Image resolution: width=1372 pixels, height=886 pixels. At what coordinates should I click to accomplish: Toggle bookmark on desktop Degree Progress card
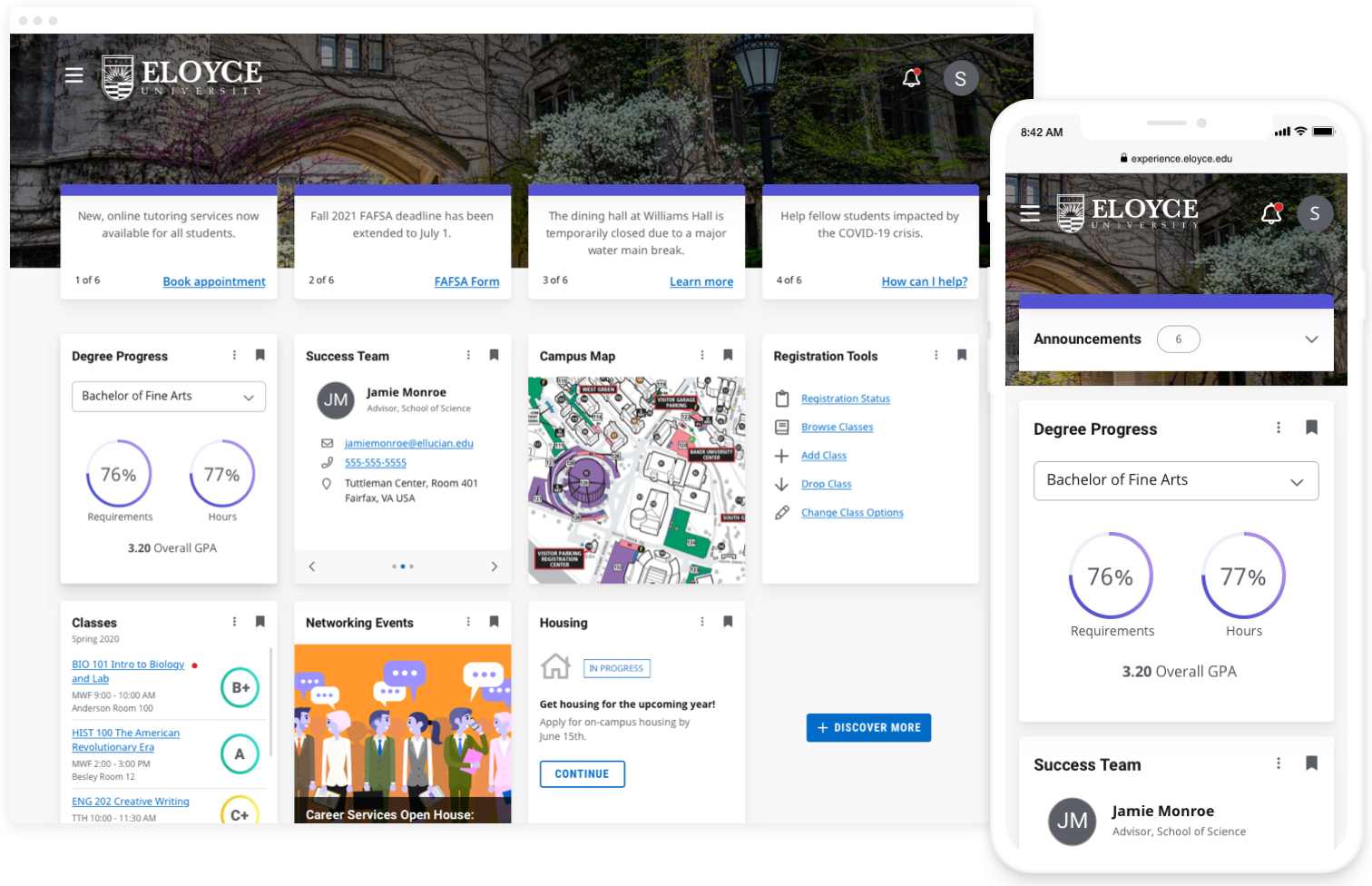(x=260, y=355)
